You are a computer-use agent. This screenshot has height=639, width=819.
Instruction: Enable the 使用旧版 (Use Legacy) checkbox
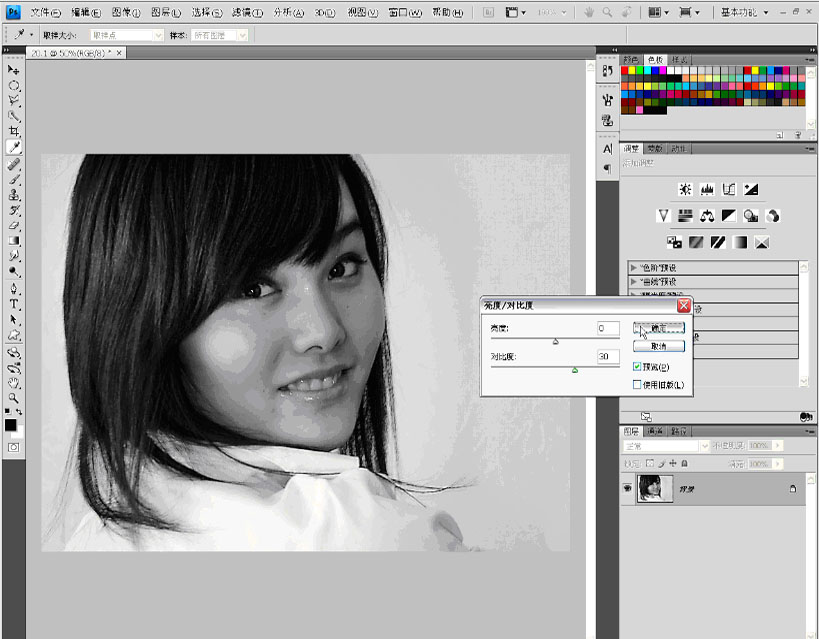[x=637, y=385]
